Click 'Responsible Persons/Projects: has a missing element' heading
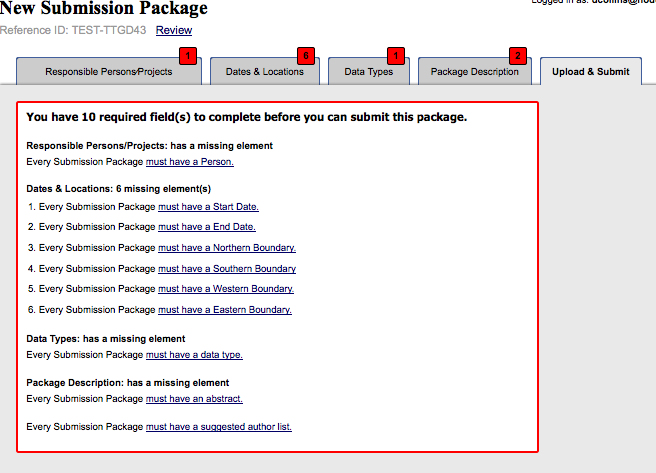The width and height of the screenshot is (656, 473). (149, 146)
